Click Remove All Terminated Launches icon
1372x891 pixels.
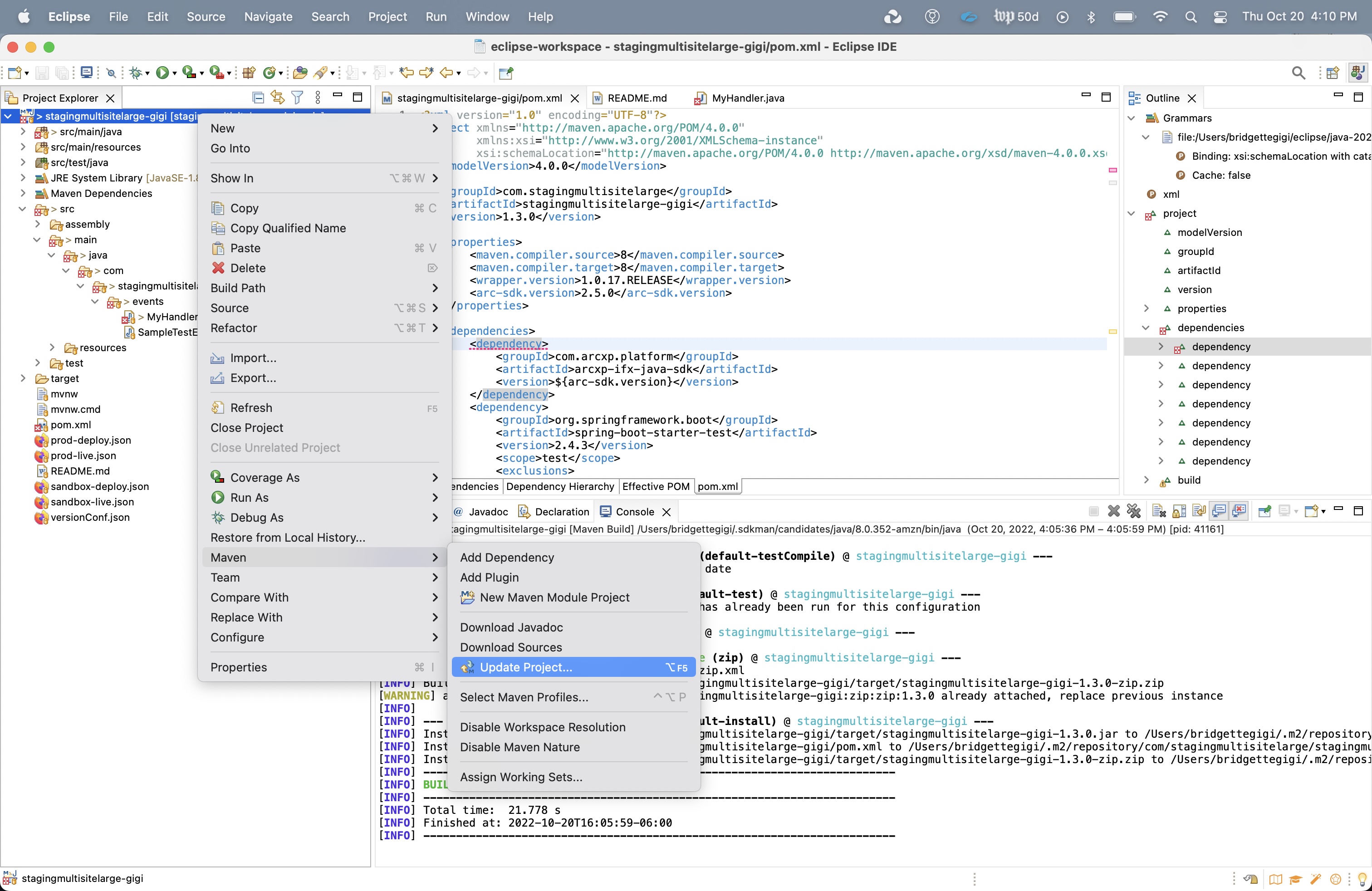(1133, 511)
